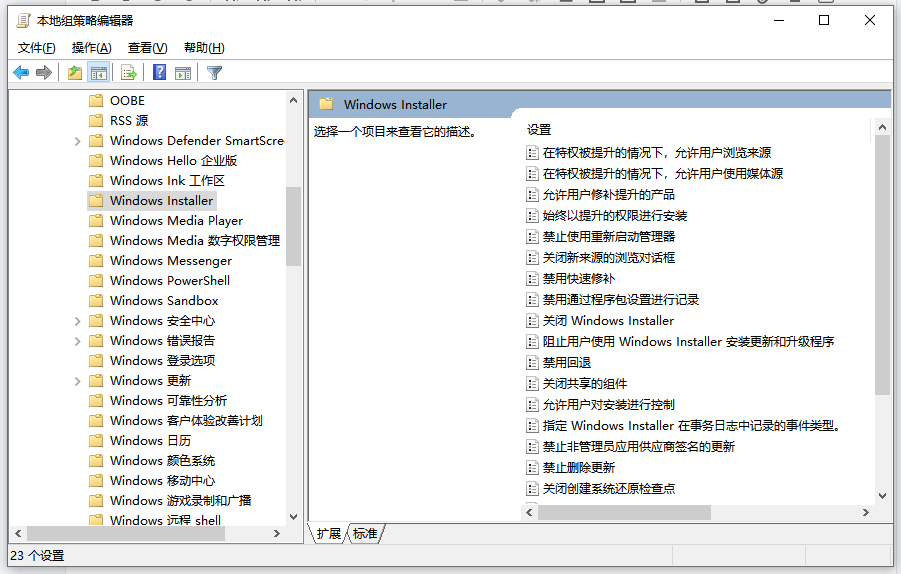The height and width of the screenshot is (574, 901).
Task: Click policy icon for 关闭 Windows Installer
Action: point(532,321)
